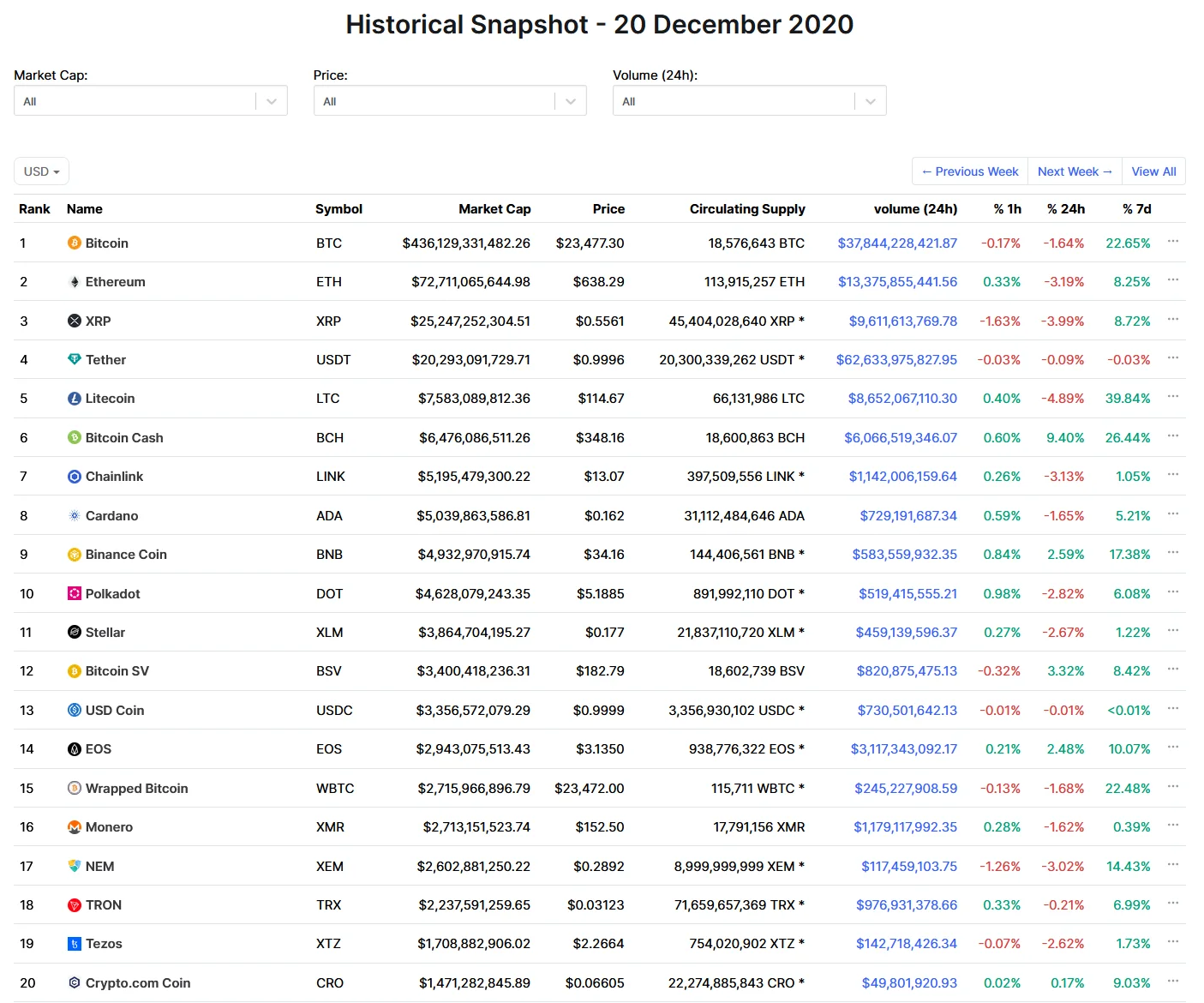Go to Previous Week snapshot
The image size is (1204, 1003).
point(970,171)
